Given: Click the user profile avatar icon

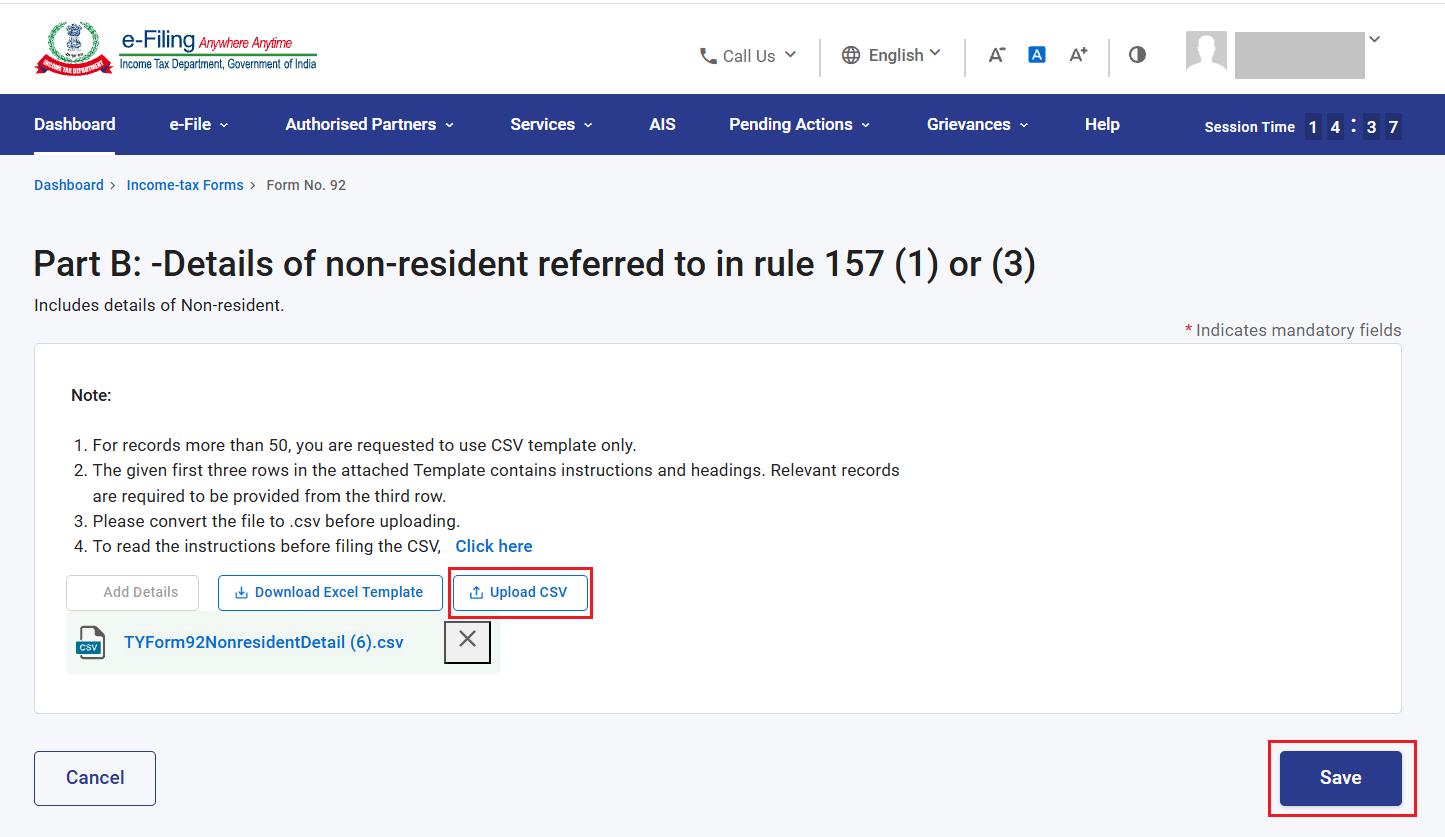Looking at the screenshot, I should pyautogui.click(x=1206, y=51).
